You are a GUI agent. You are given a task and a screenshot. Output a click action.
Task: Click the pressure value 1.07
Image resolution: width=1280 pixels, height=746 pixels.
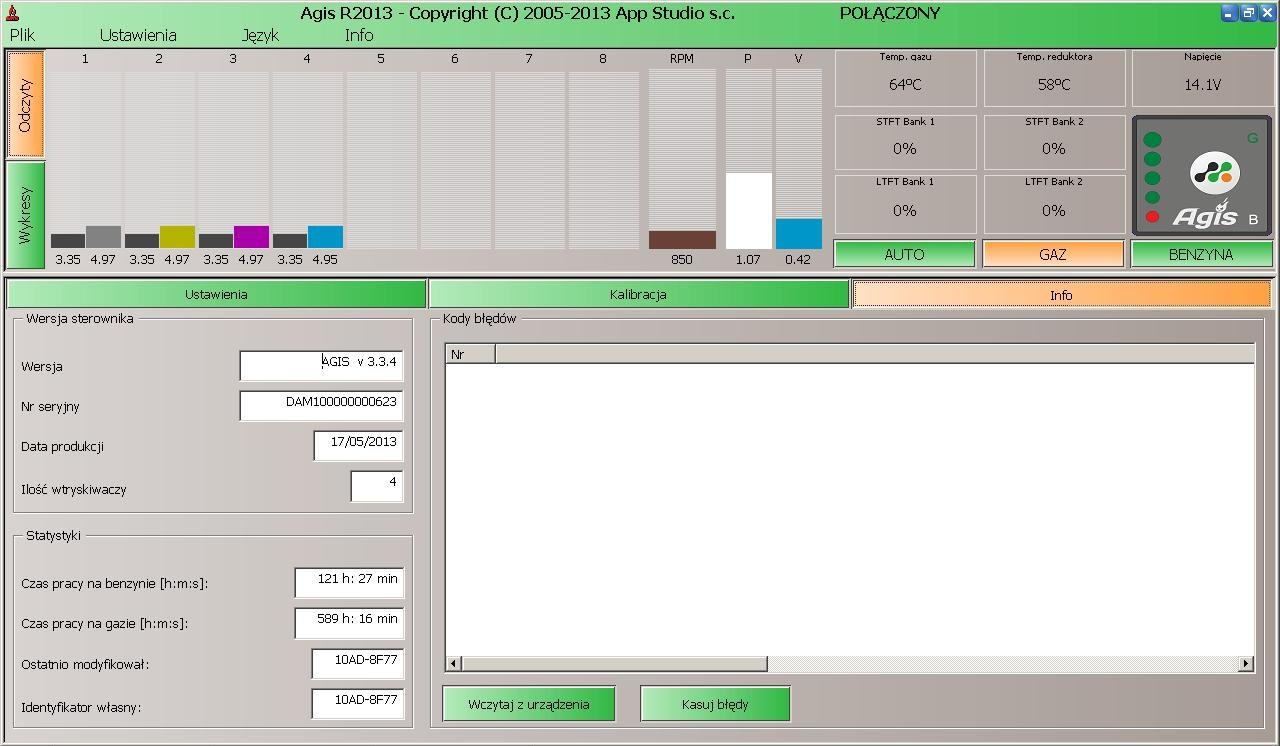click(748, 260)
